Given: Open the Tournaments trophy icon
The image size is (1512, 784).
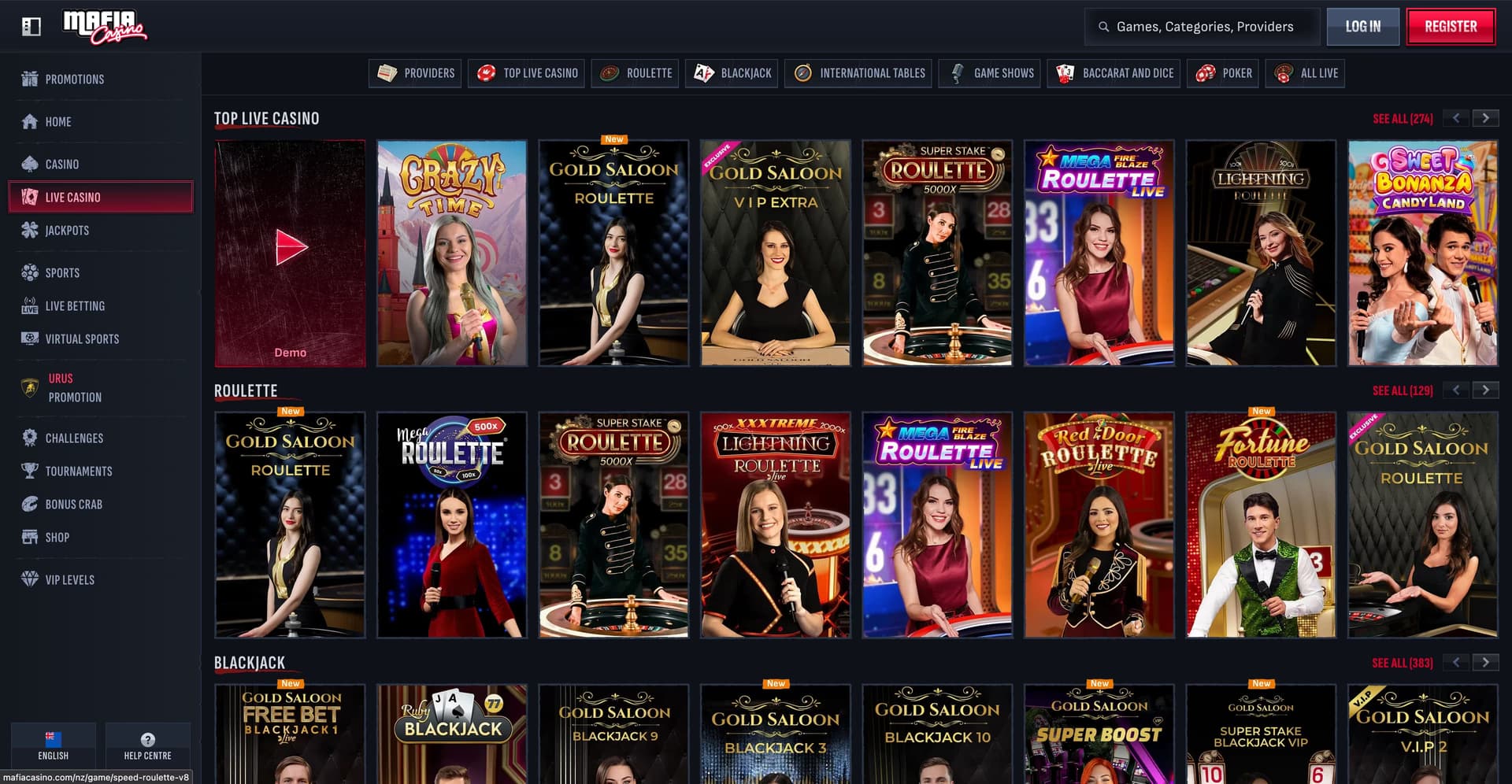Looking at the screenshot, I should click(29, 471).
